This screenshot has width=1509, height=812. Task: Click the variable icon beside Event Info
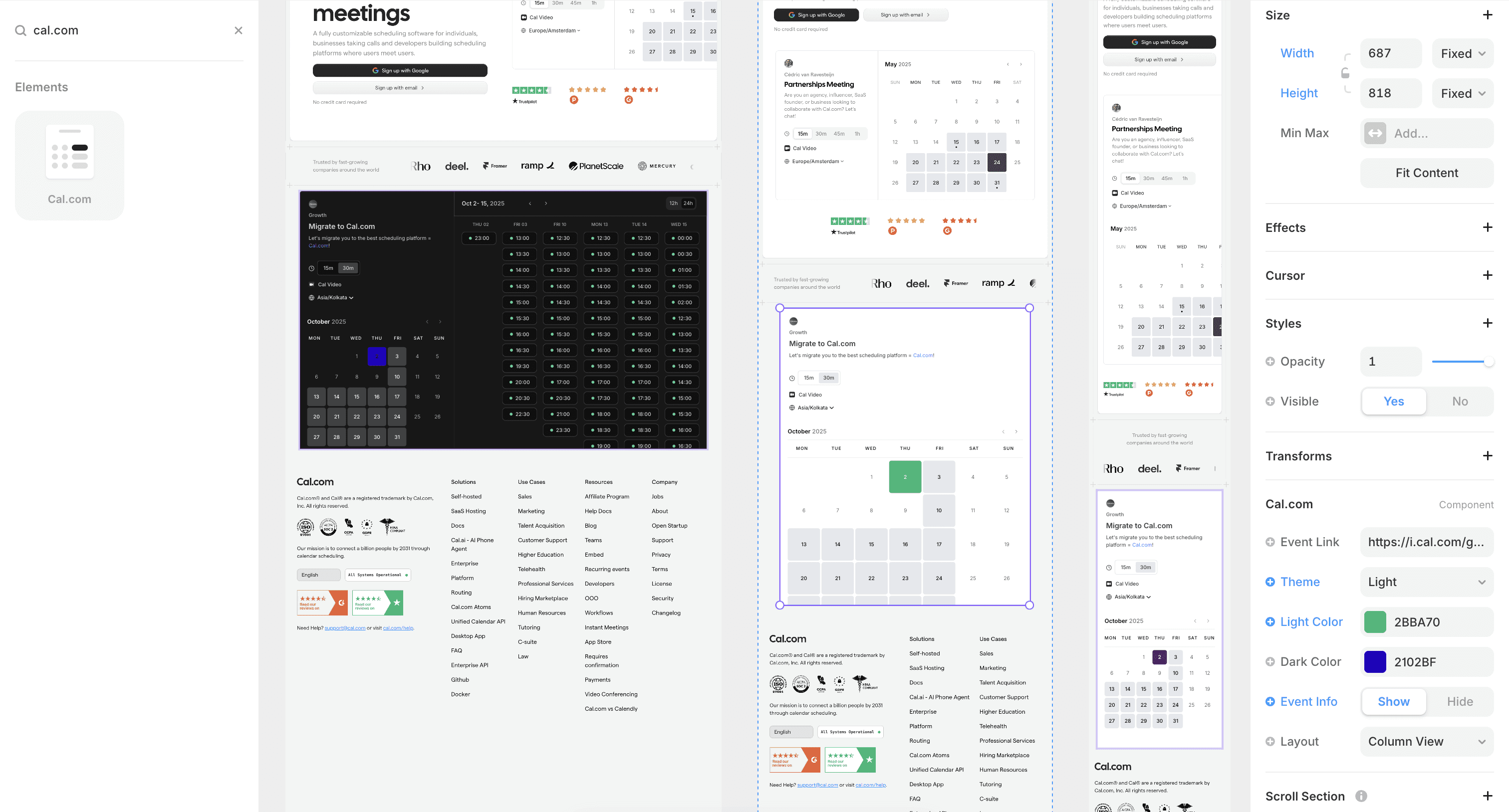pos(1270,701)
